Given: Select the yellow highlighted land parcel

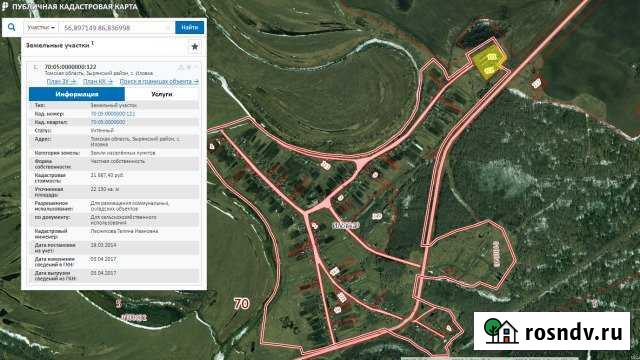Looking at the screenshot, I should [x=490, y=62].
